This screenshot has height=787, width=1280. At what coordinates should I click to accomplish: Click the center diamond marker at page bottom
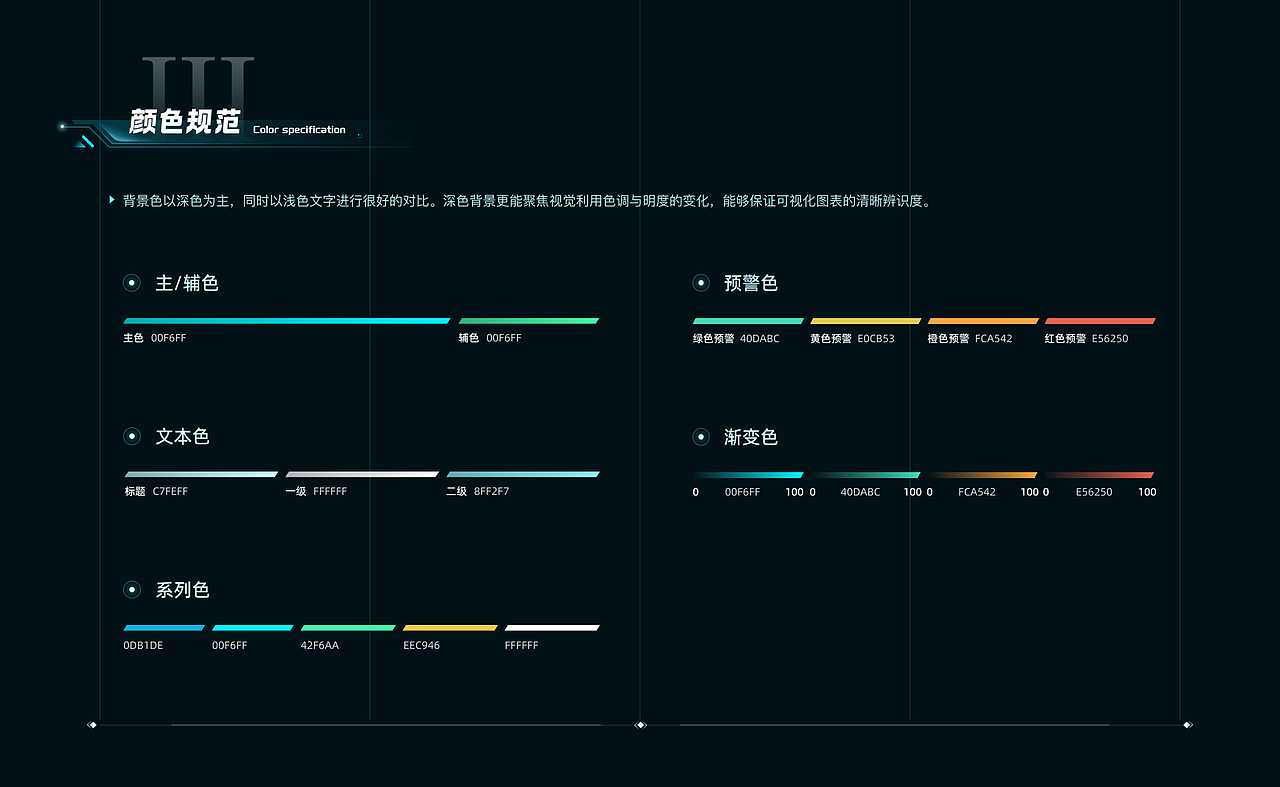641,725
